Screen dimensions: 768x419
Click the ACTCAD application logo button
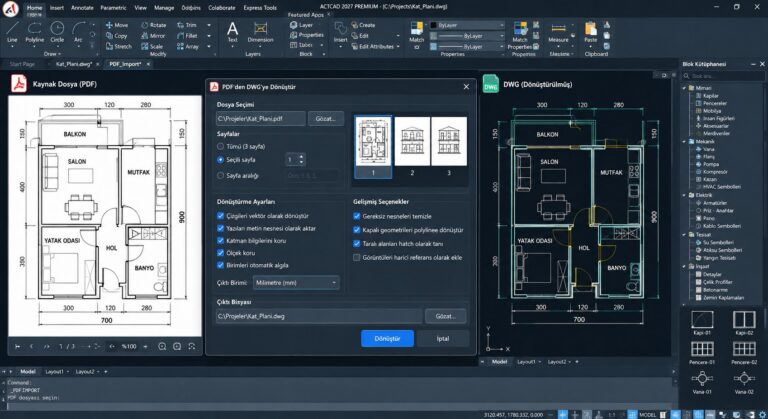pyautogui.click(x=10, y=9)
